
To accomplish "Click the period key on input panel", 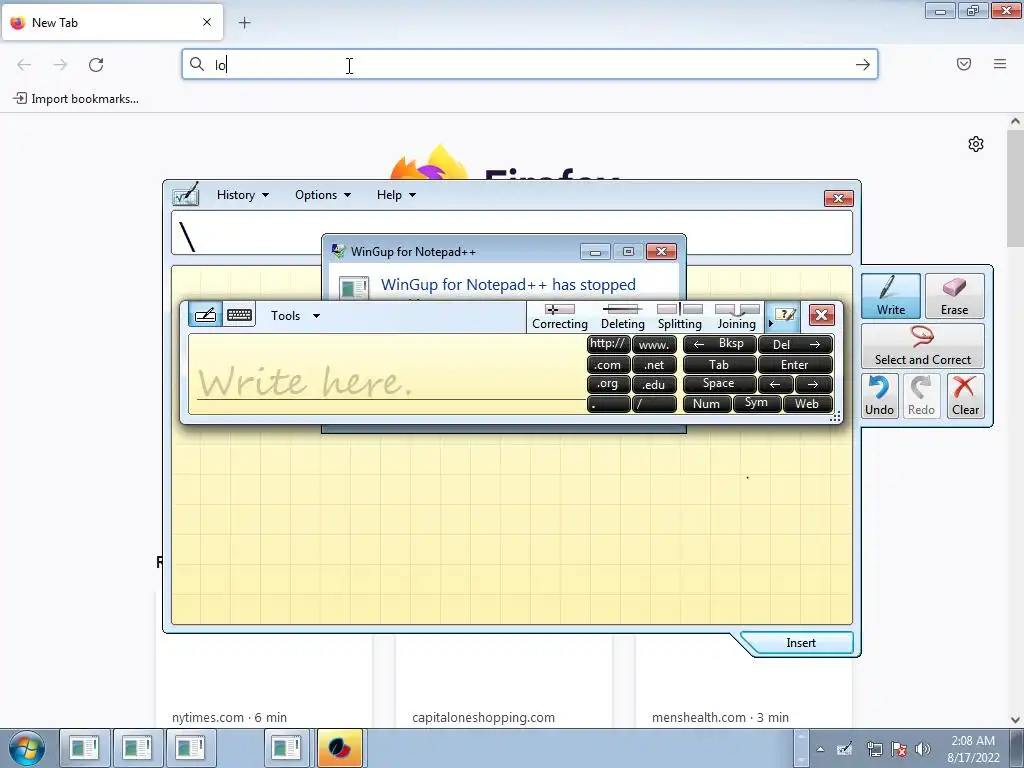I will [608, 404].
